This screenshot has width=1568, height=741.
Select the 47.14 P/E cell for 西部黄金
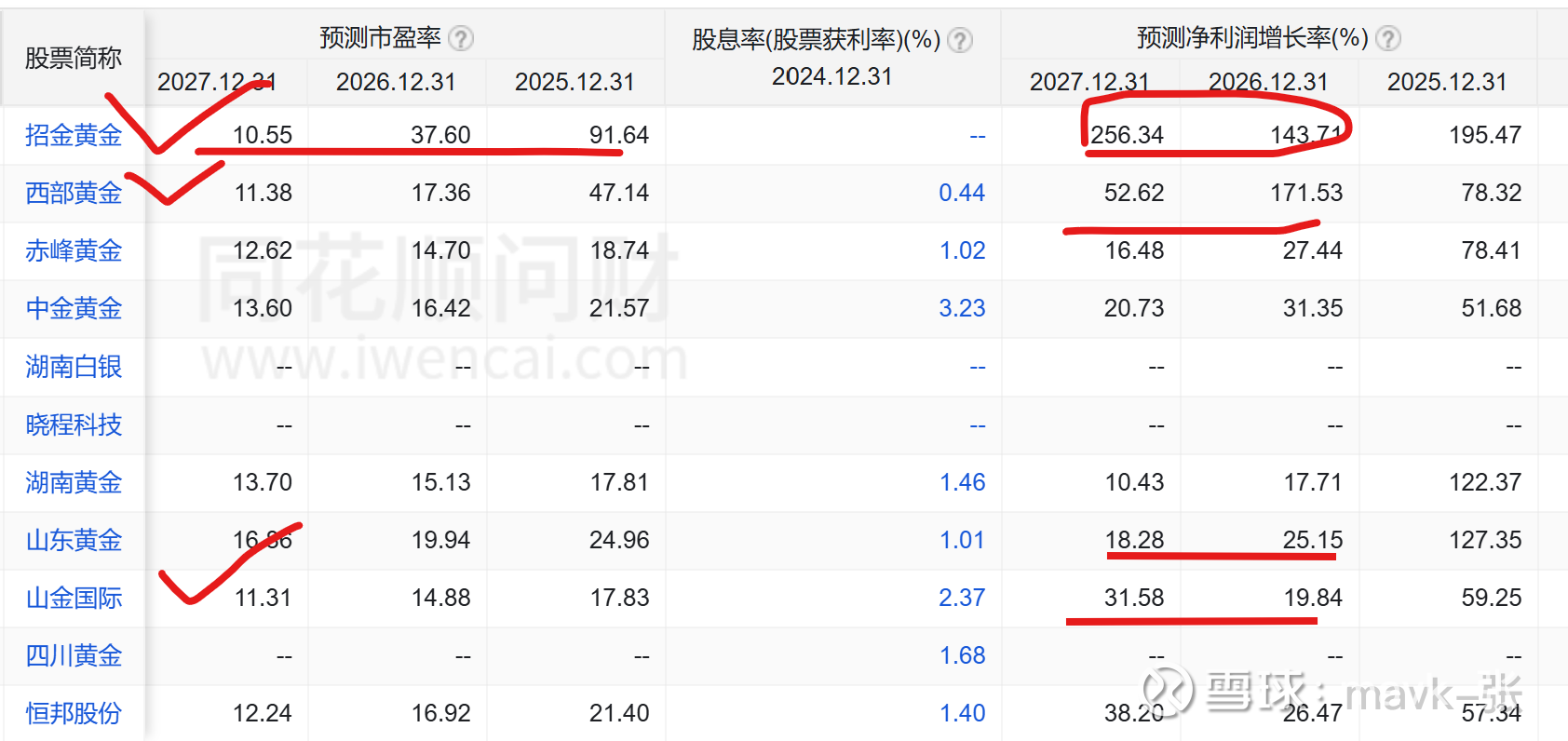(x=619, y=193)
